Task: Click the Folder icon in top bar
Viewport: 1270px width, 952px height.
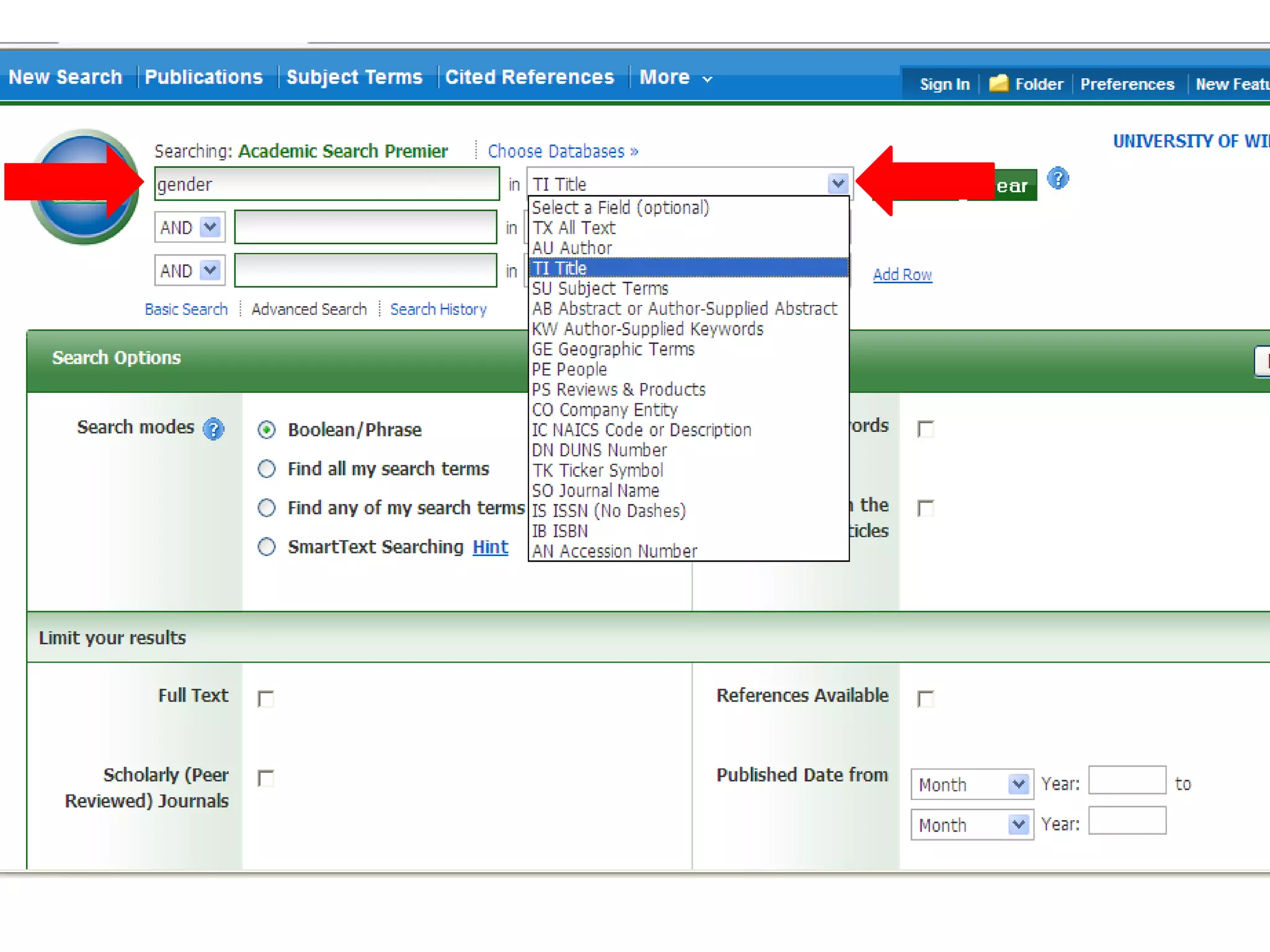Action: pos(998,83)
